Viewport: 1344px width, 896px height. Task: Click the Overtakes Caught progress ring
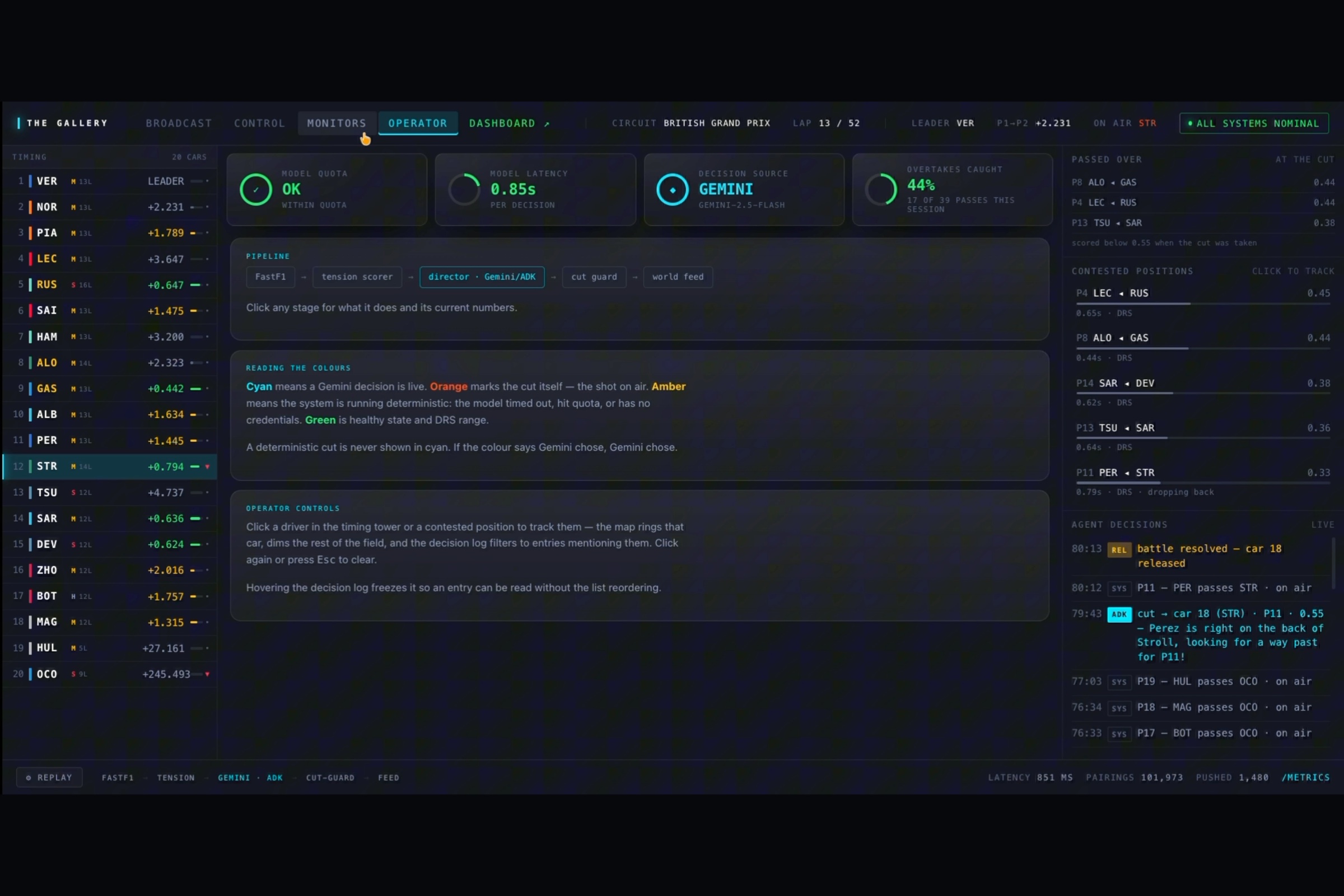[880, 189]
